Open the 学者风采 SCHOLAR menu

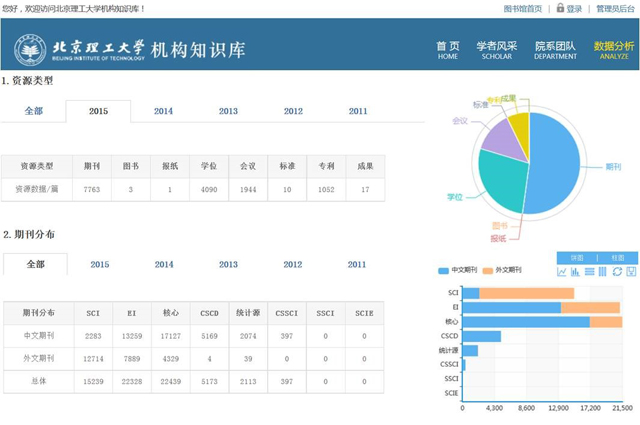pyautogui.click(x=497, y=50)
